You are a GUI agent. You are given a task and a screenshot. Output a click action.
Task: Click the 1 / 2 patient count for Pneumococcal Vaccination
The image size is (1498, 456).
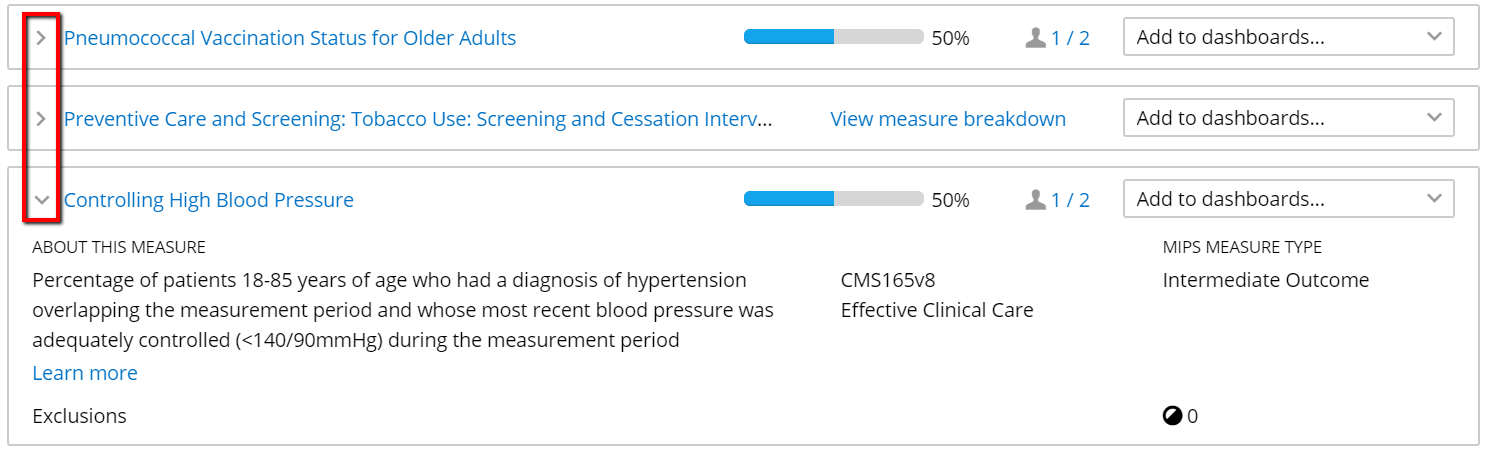point(1070,38)
